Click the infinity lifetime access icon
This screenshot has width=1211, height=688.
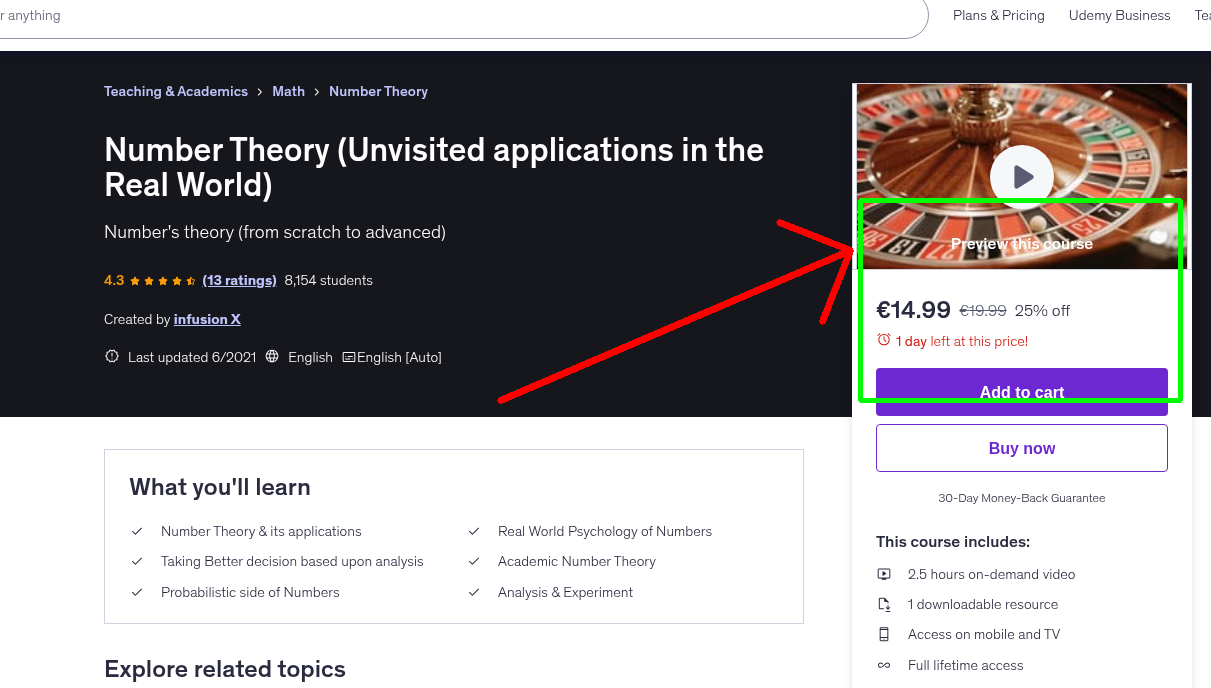884,665
